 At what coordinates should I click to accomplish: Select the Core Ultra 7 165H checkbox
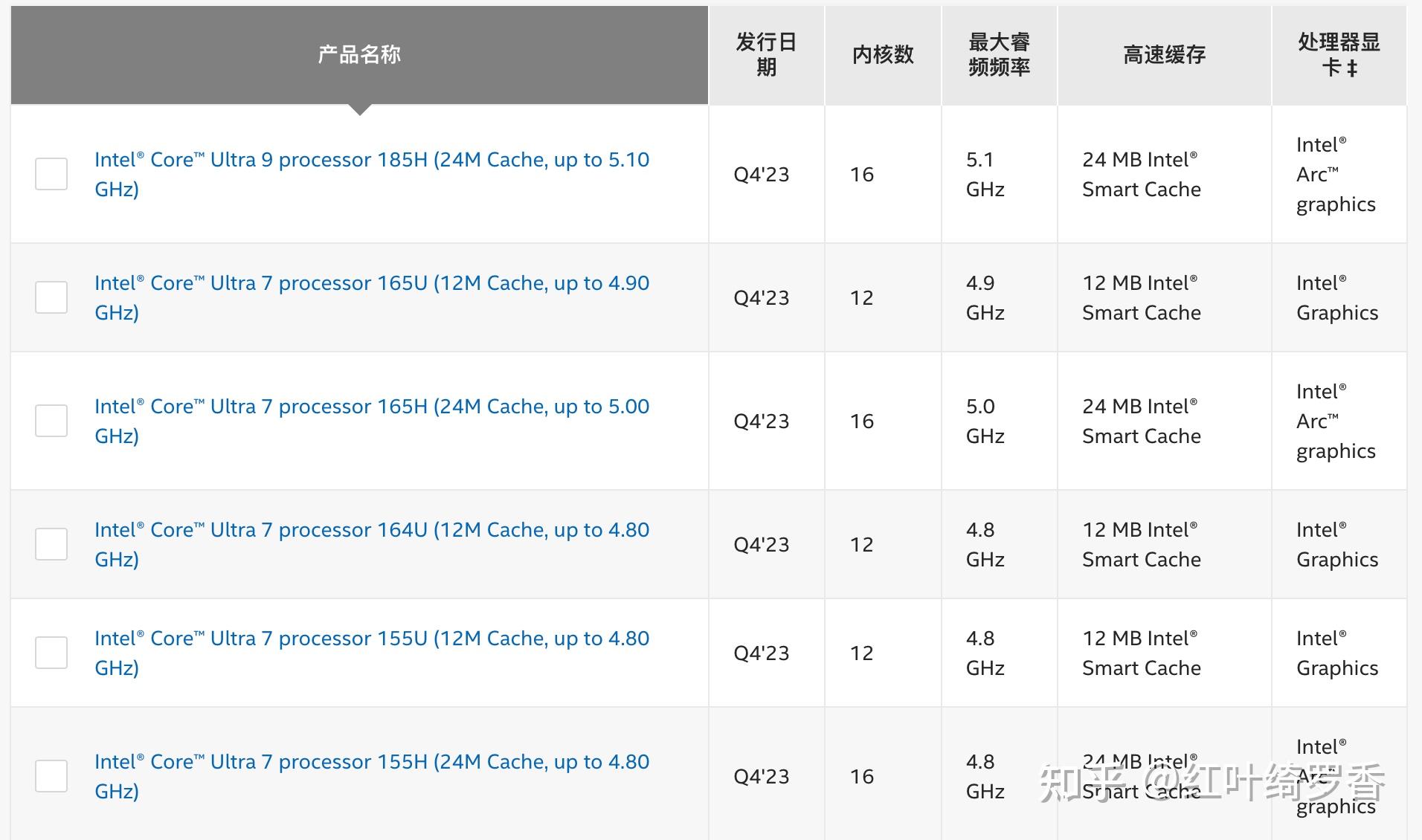[51, 421]
